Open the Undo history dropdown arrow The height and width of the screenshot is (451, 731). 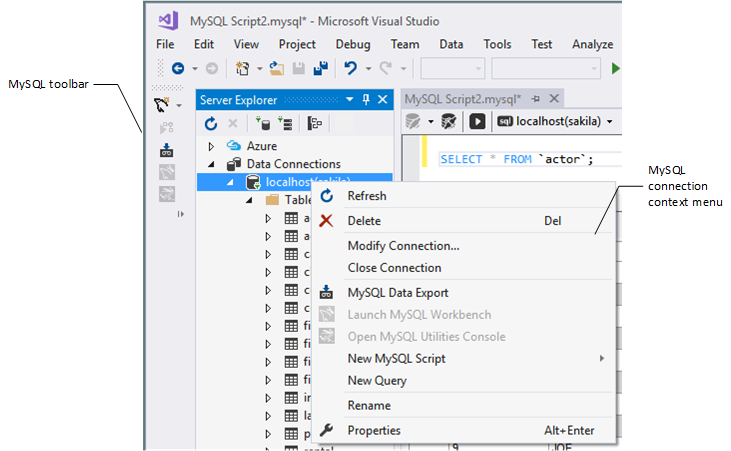[x=368, y=69]
